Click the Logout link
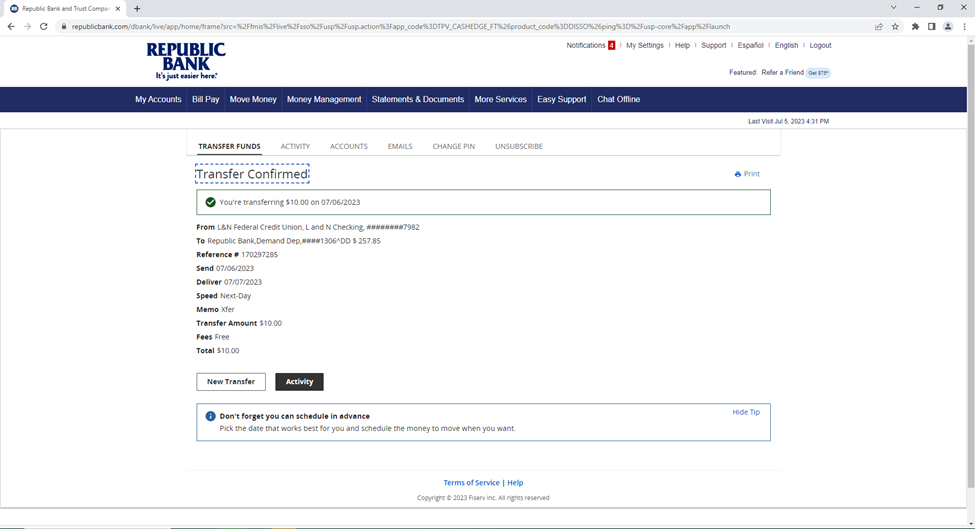This screenshot has width=975, height=529. [820, 45]
